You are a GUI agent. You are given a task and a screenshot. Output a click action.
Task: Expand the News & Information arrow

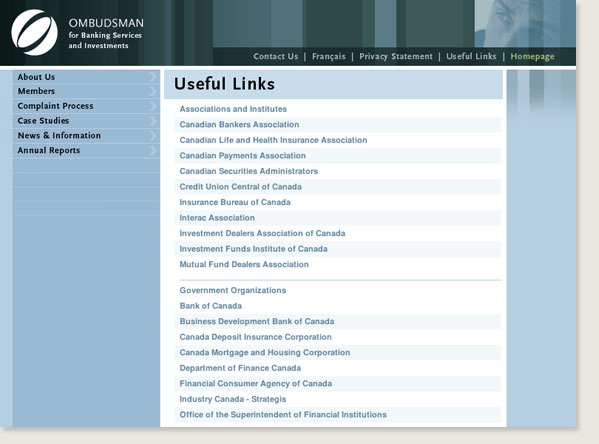coord(153,136)
